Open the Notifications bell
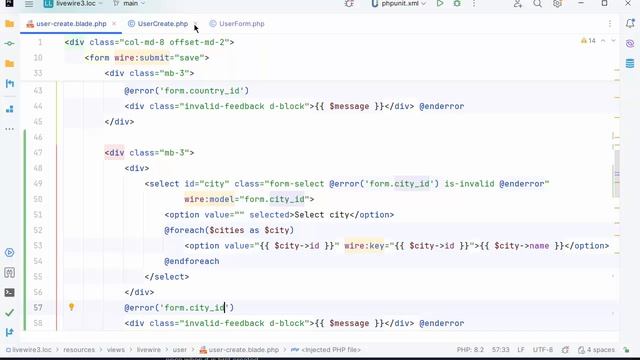The height and width of the screenshot is (360, 640). [630, 24]
